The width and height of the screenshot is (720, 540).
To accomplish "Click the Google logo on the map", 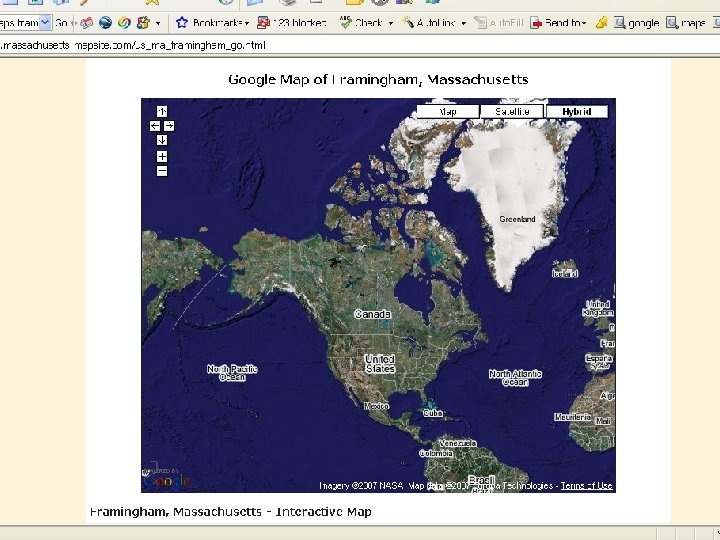I will (x=167, y=481).
